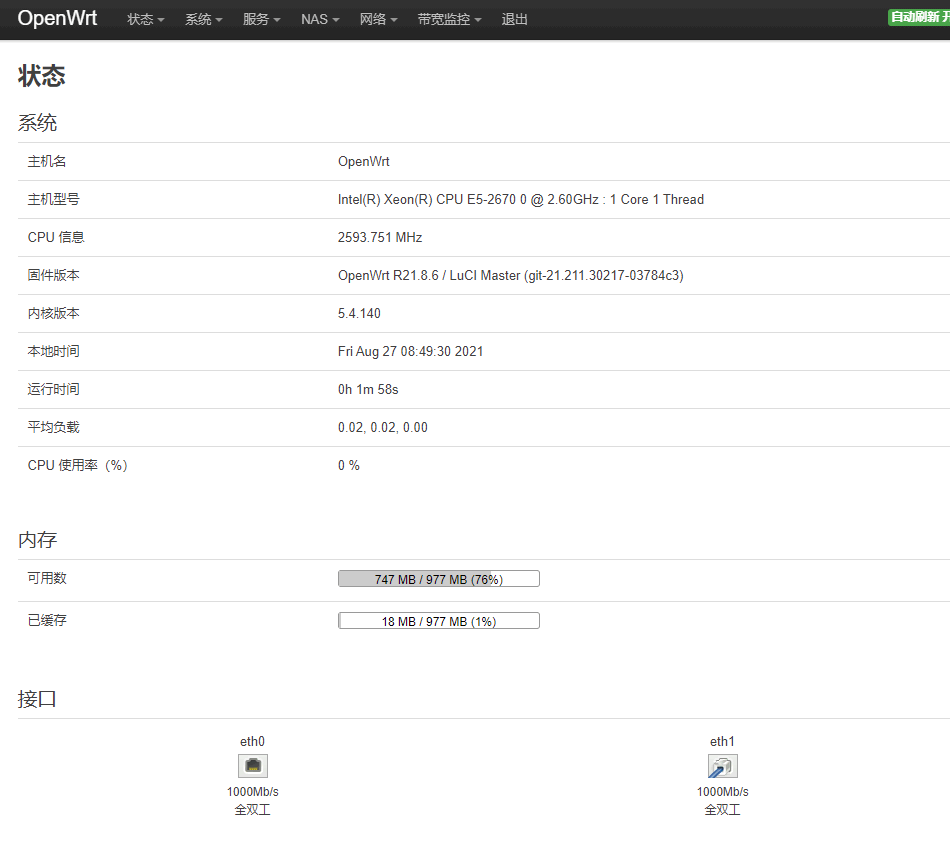Viewport: 950px width, 841px height.
Task: Click the 已缓存 memory progress bar
Action: coord(439,621)
